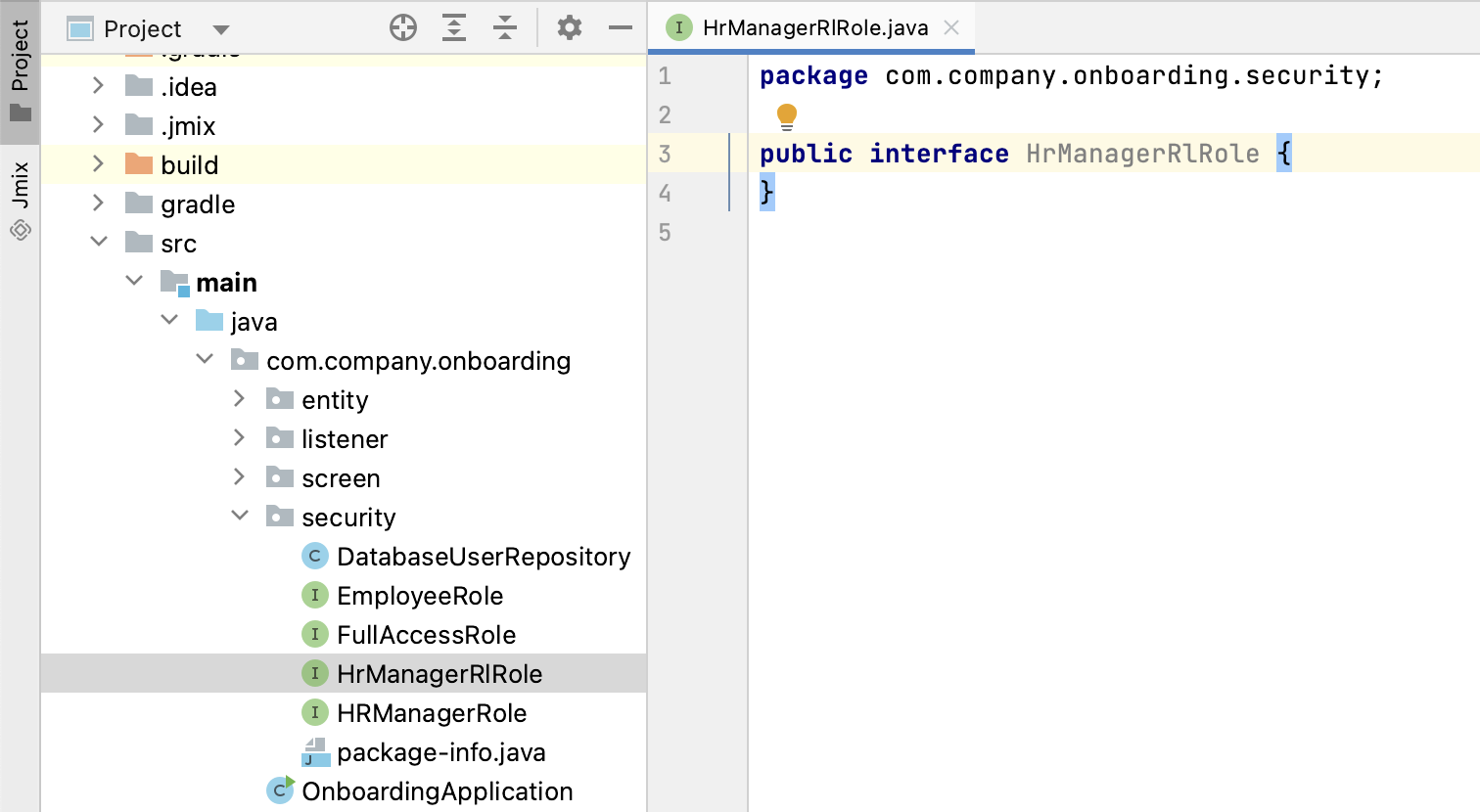
Task: Click the entity package icon
Action: (x=280, y=399)
